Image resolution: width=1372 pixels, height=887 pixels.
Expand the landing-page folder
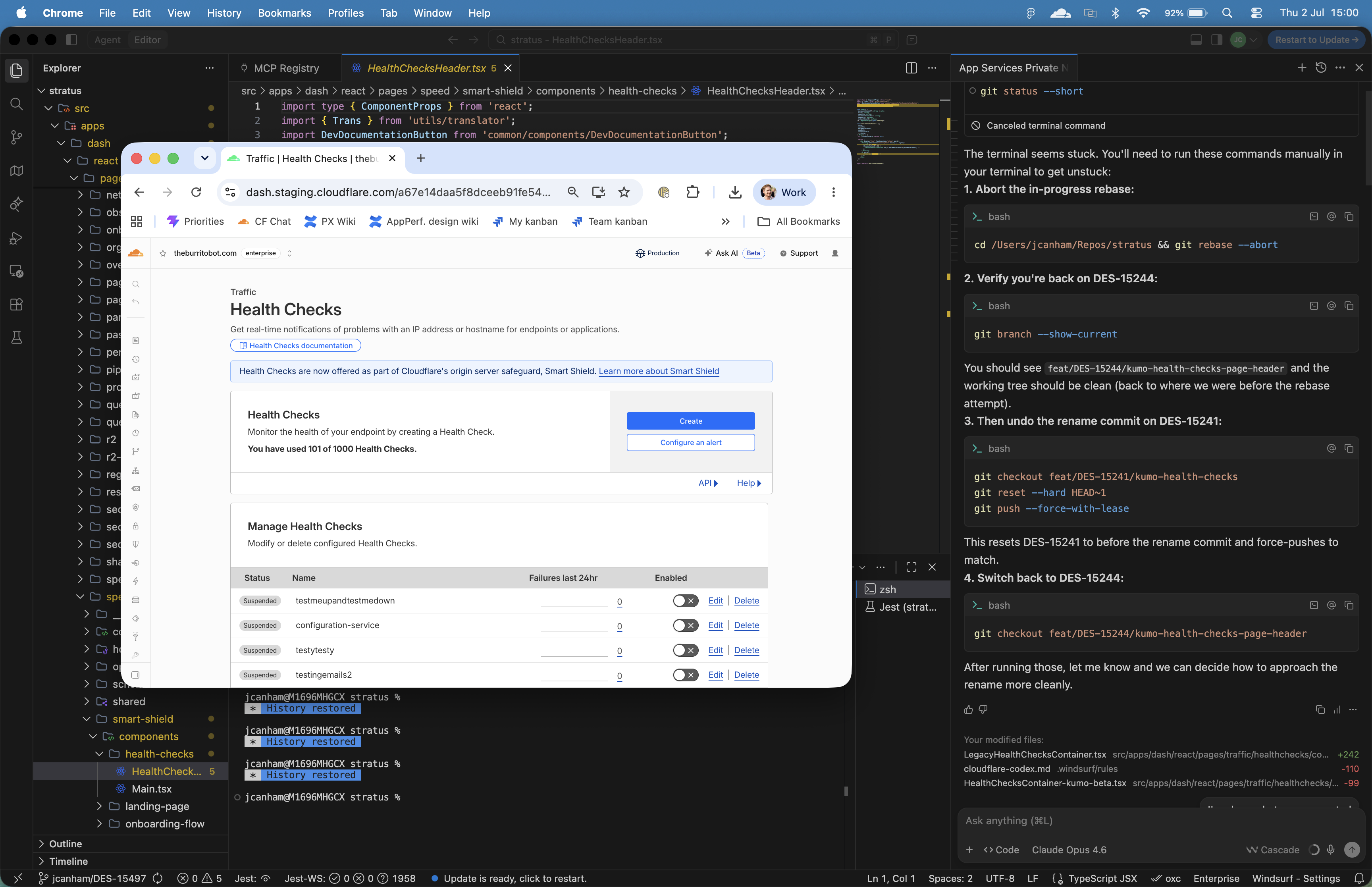[x=99, y=806]
